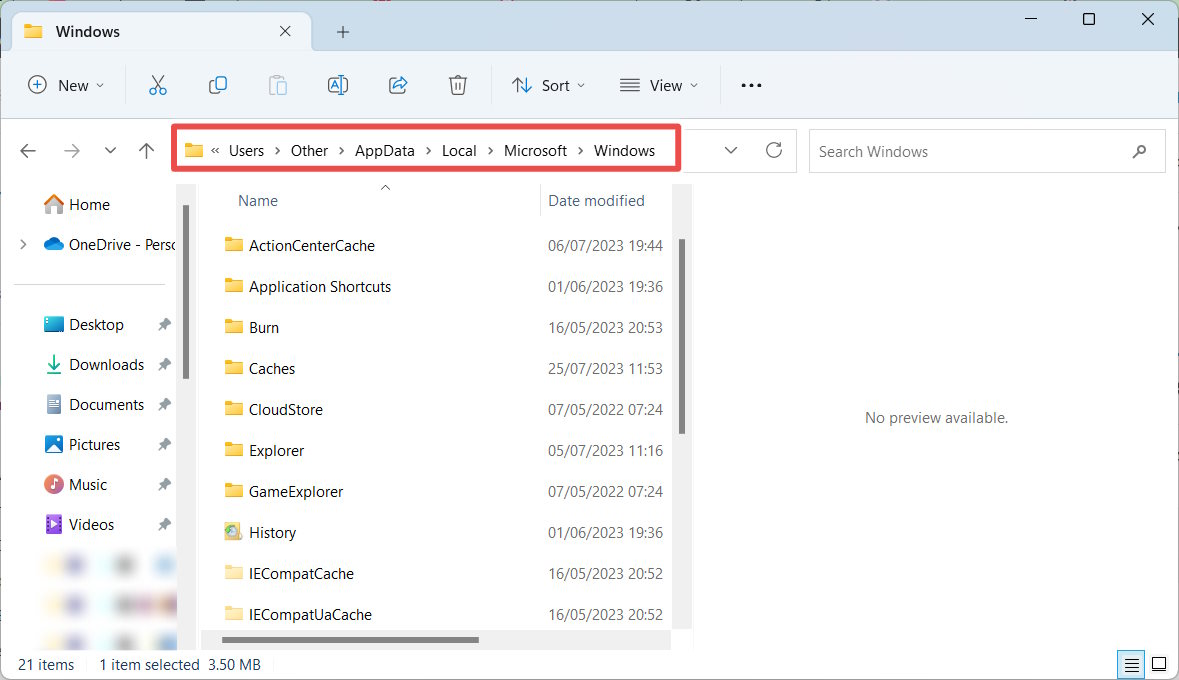1179x680 pixels.
Task: Toggle the details pane in status bar
Action: [1159, 664]
